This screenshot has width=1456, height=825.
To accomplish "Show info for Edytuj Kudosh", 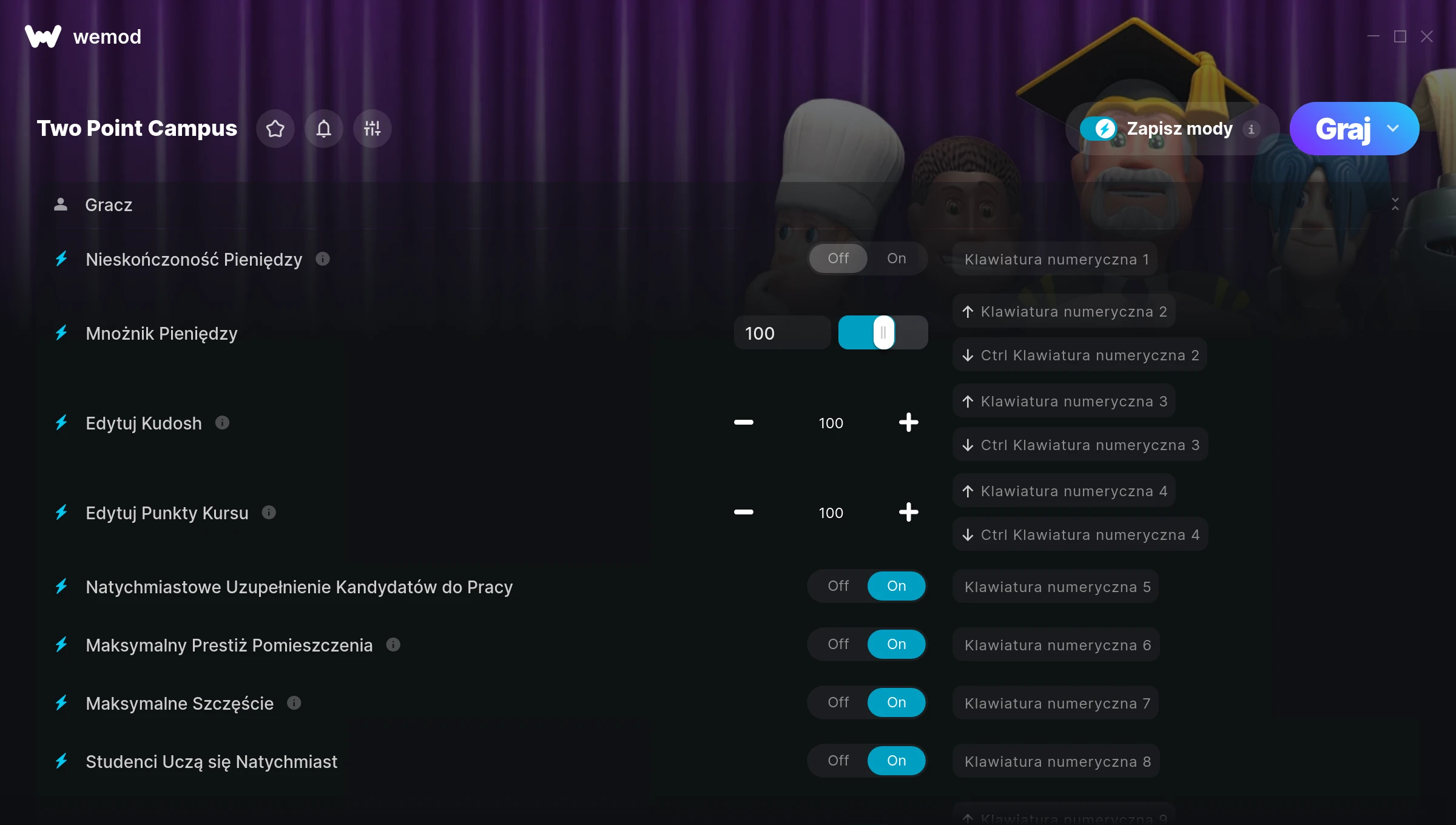I will point(223,423).
